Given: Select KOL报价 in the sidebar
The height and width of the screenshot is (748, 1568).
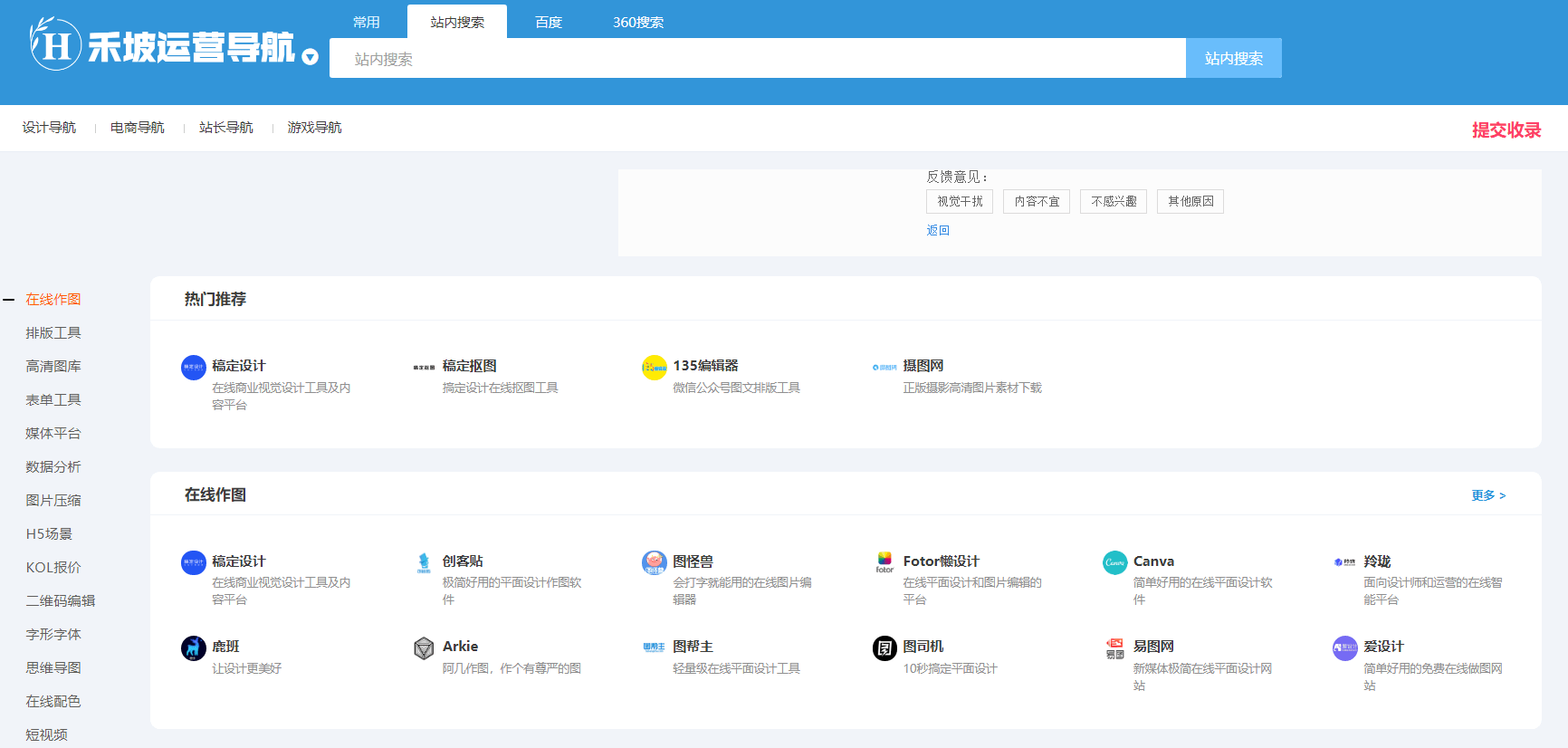Looking at the screenshot, I should coord(53,567).
